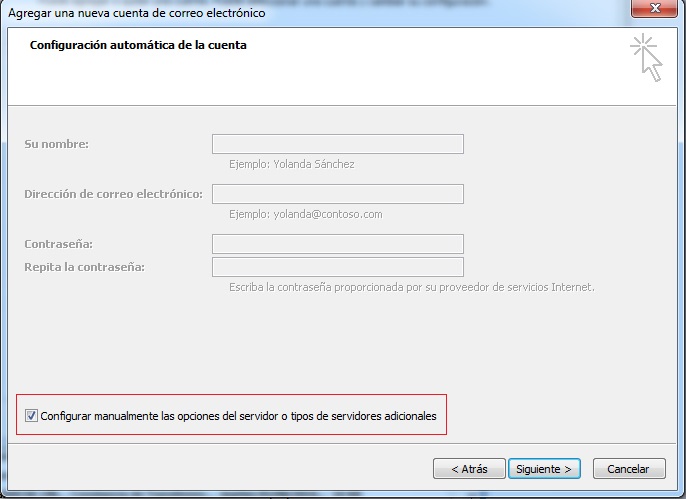
Task: Click the 'Ejemplo: Yolanda Sánchez' hint text
Action: 292,164
